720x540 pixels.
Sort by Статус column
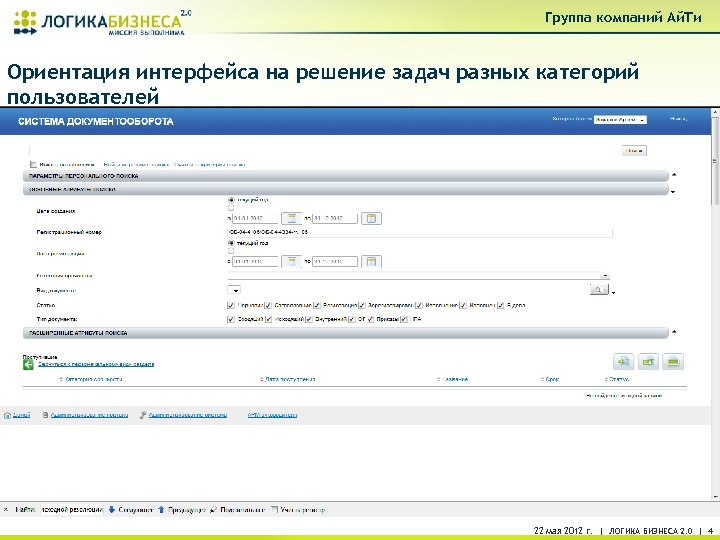click(617, 379)
